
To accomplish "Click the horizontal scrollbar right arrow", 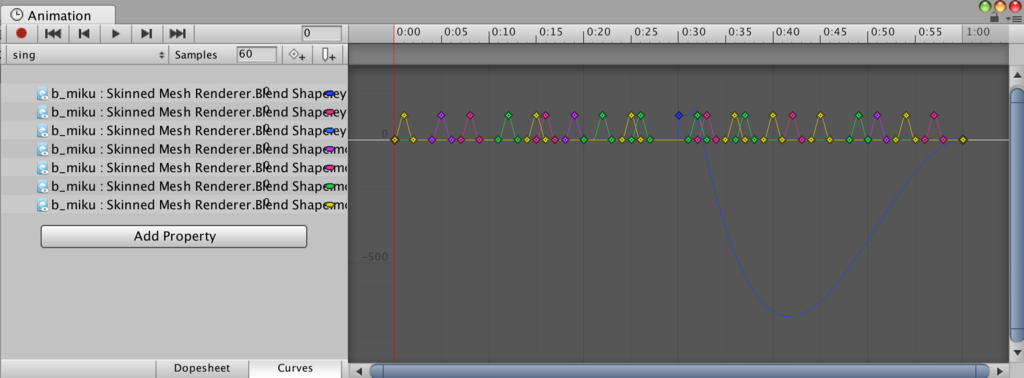I will click(1000, 371).
